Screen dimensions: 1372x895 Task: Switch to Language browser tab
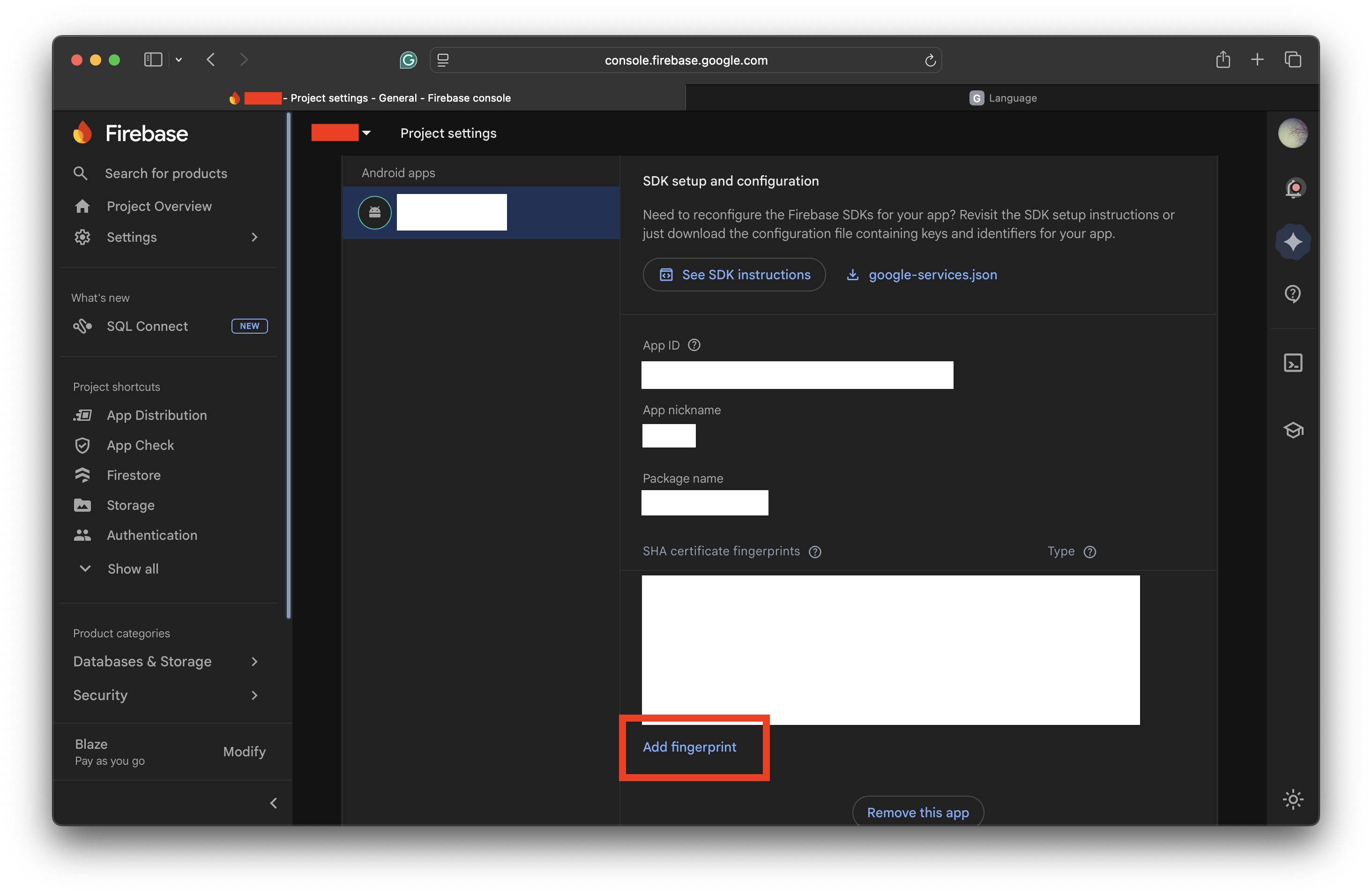1002,98
